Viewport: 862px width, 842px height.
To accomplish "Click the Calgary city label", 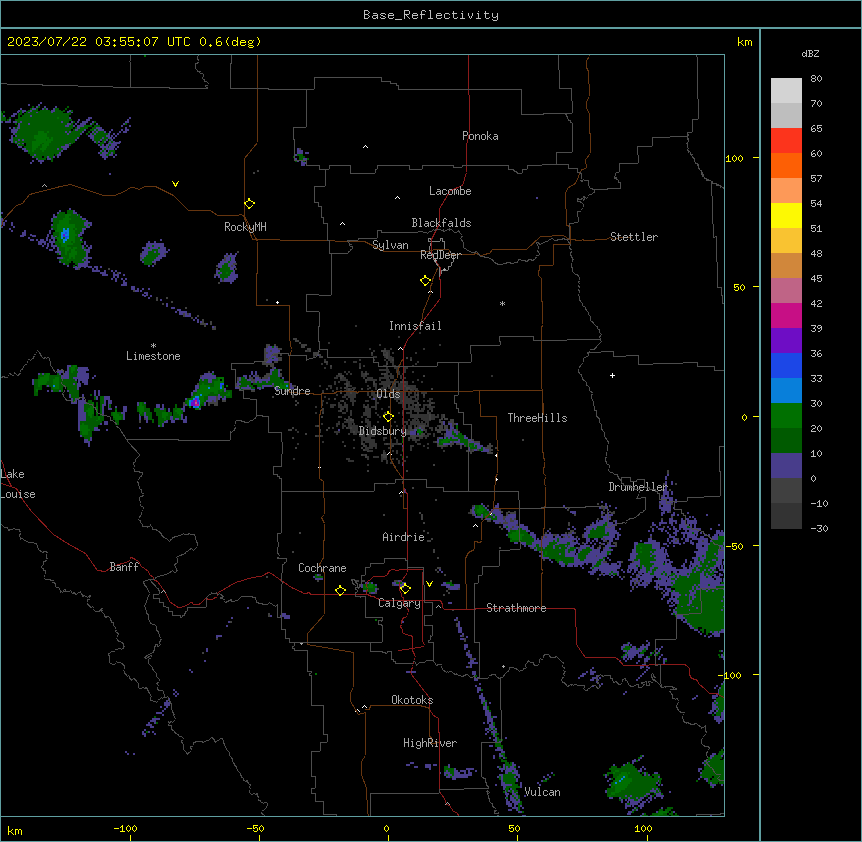I will (x=399, y=603).
